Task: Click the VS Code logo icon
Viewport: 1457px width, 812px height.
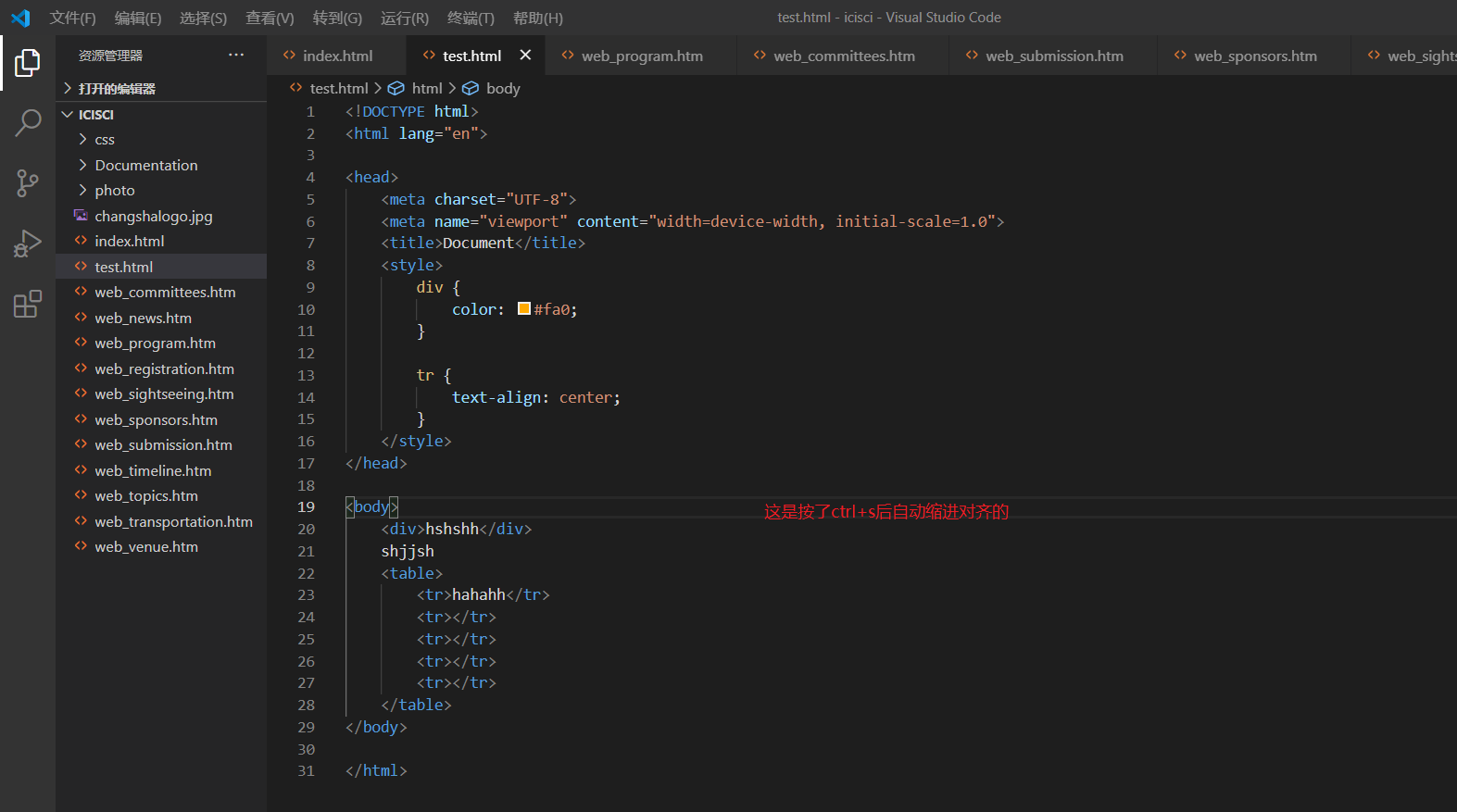Action: 20,18
